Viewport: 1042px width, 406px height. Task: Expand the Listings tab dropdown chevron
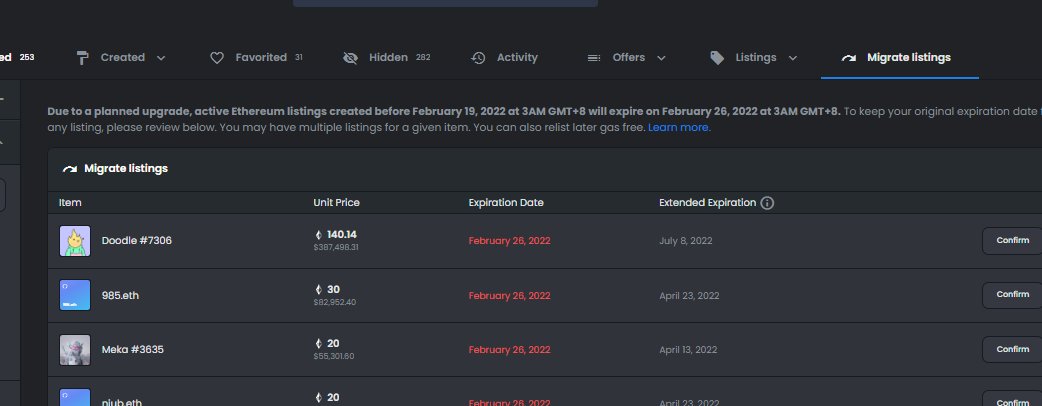point(792,58)
